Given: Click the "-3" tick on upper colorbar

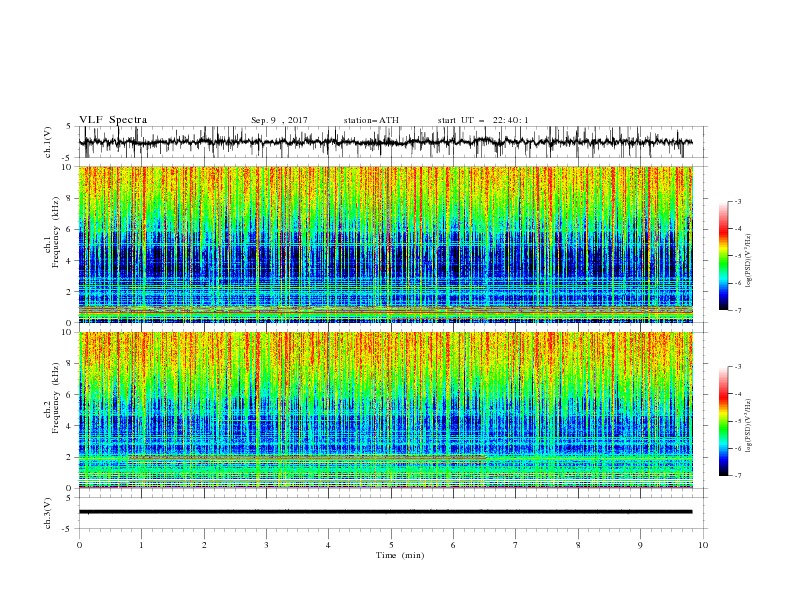Looking at the screenshot, I should 737,201.
